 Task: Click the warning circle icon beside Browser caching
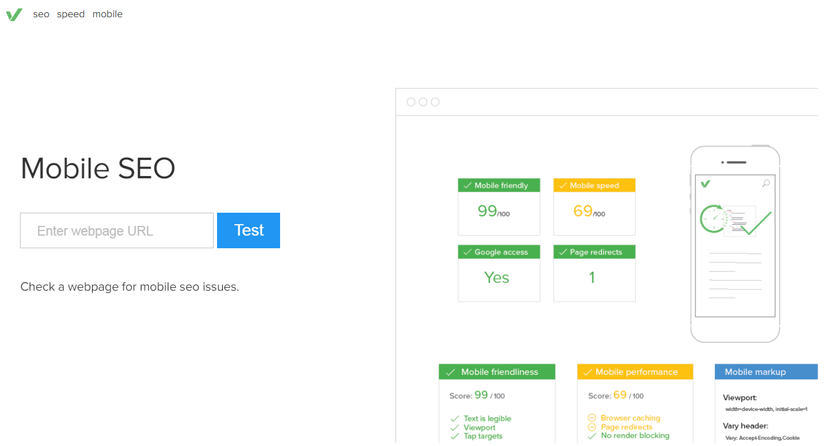pos(592,418)
